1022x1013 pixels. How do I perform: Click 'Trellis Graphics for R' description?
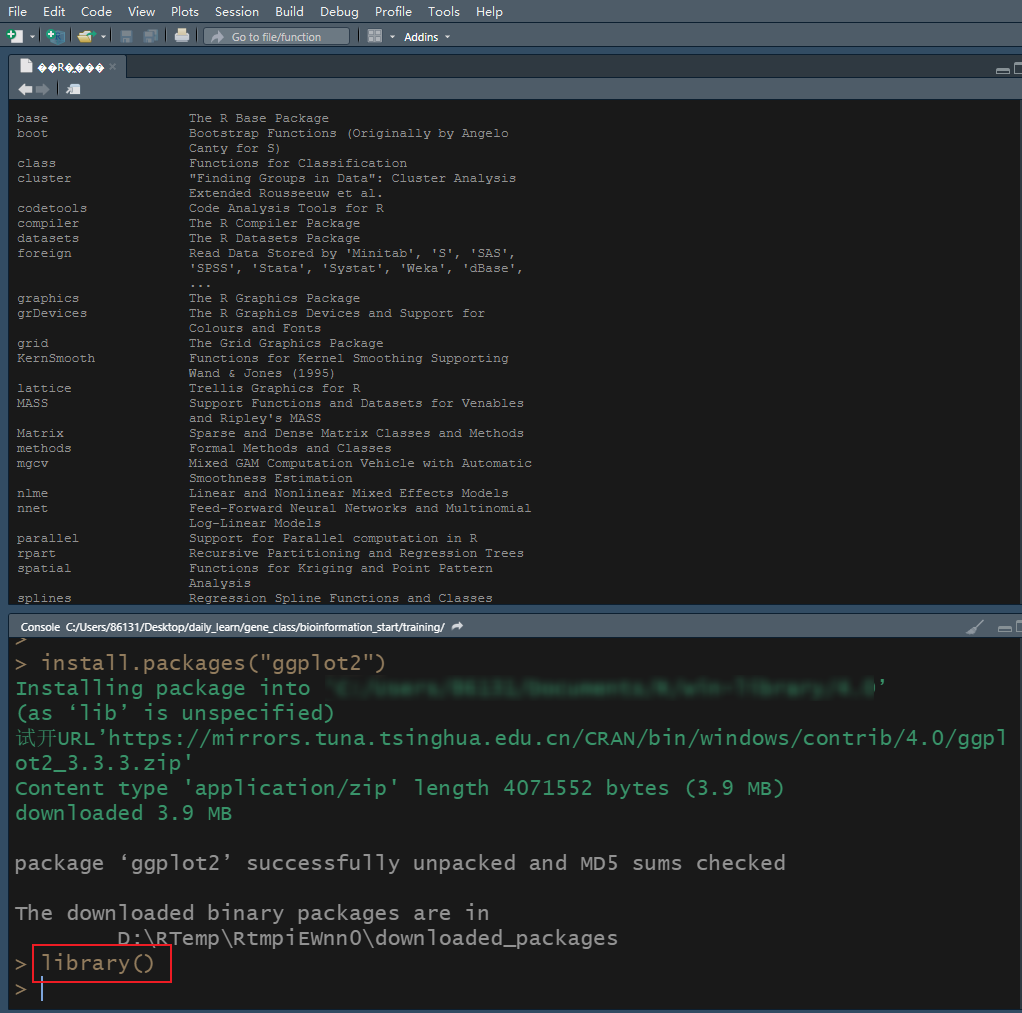[x=274, y=388]
